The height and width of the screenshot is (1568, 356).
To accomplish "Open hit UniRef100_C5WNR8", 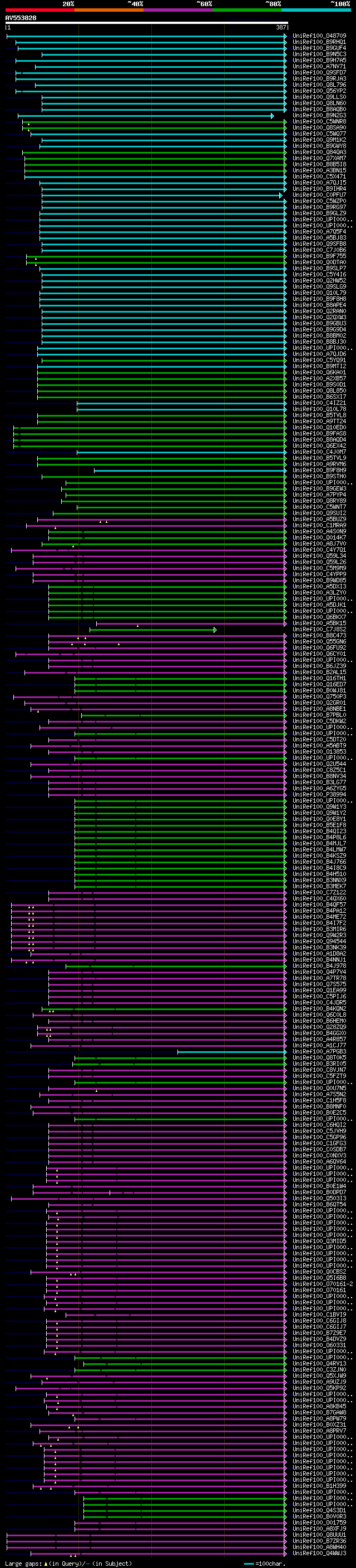I will (x=319, y=122).
